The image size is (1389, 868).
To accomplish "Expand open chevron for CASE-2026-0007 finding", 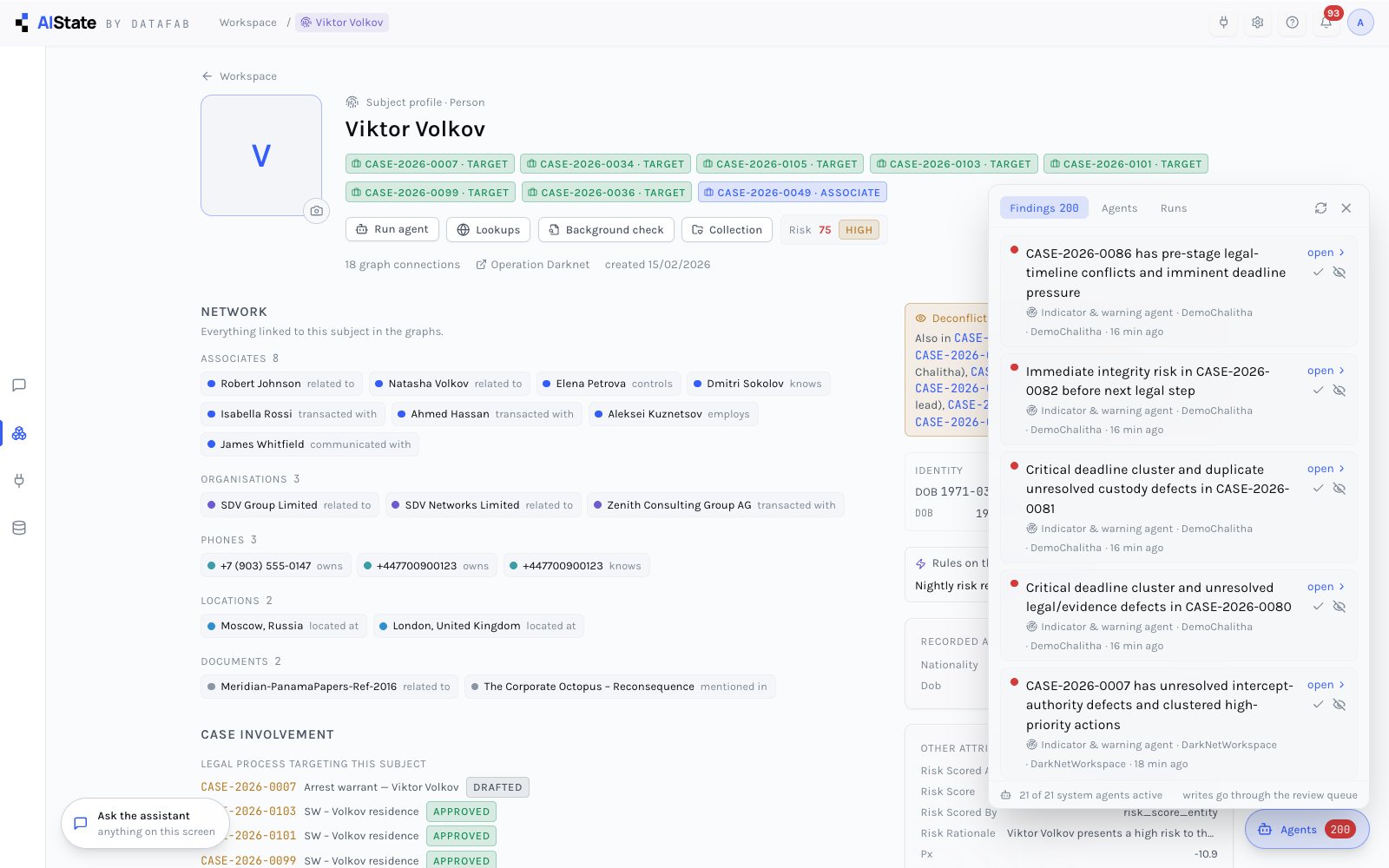I will 1326,685.
